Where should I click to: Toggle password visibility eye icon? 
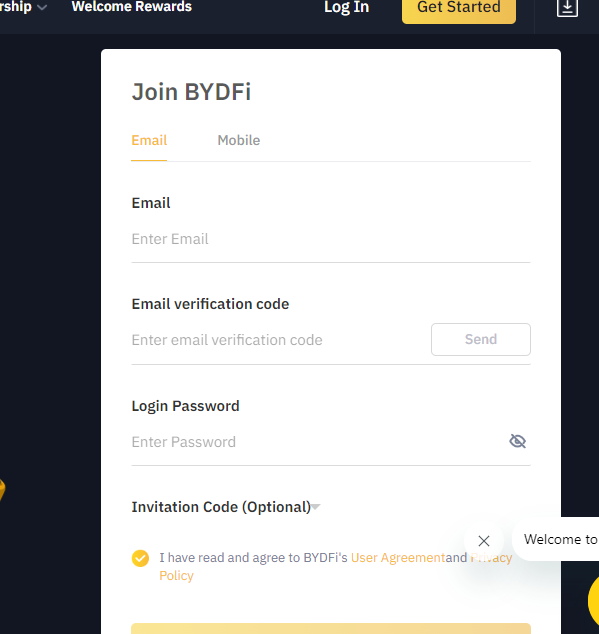coord(517,441)
